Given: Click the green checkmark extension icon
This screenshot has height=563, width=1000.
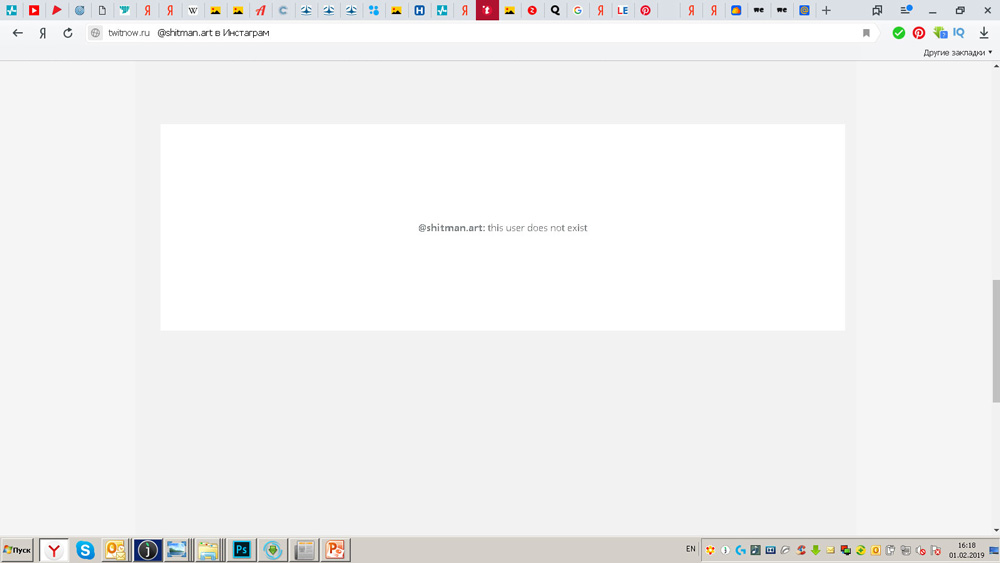Looking at the screenshot, I should 898,33.
